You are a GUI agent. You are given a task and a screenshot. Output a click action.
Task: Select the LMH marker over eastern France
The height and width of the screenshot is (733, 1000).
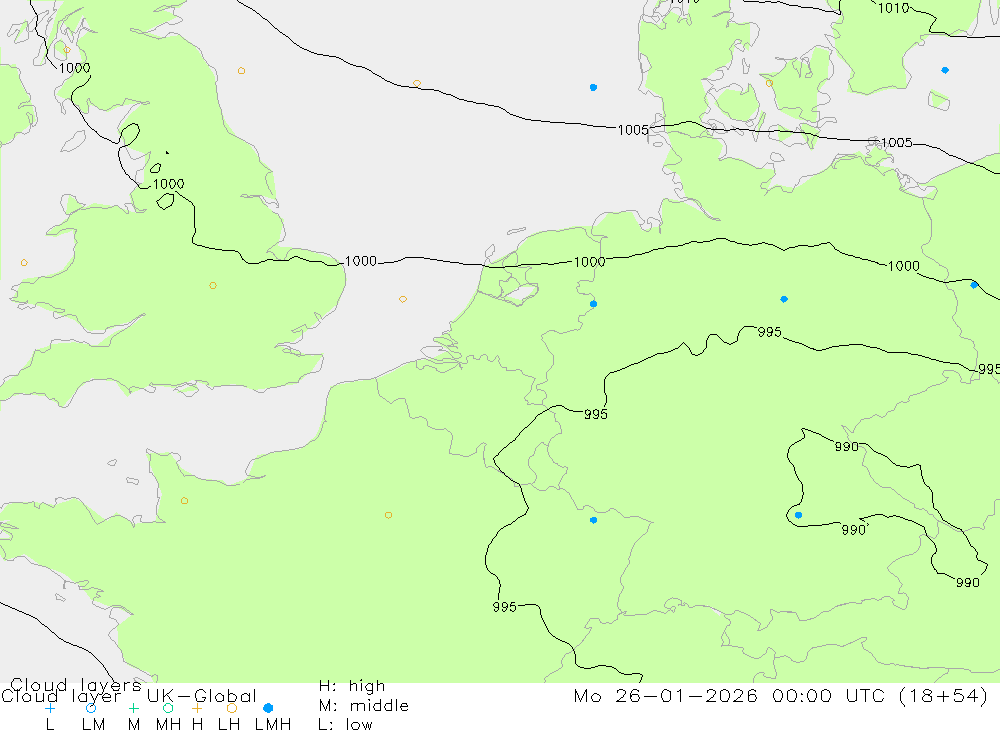point(593,521)
